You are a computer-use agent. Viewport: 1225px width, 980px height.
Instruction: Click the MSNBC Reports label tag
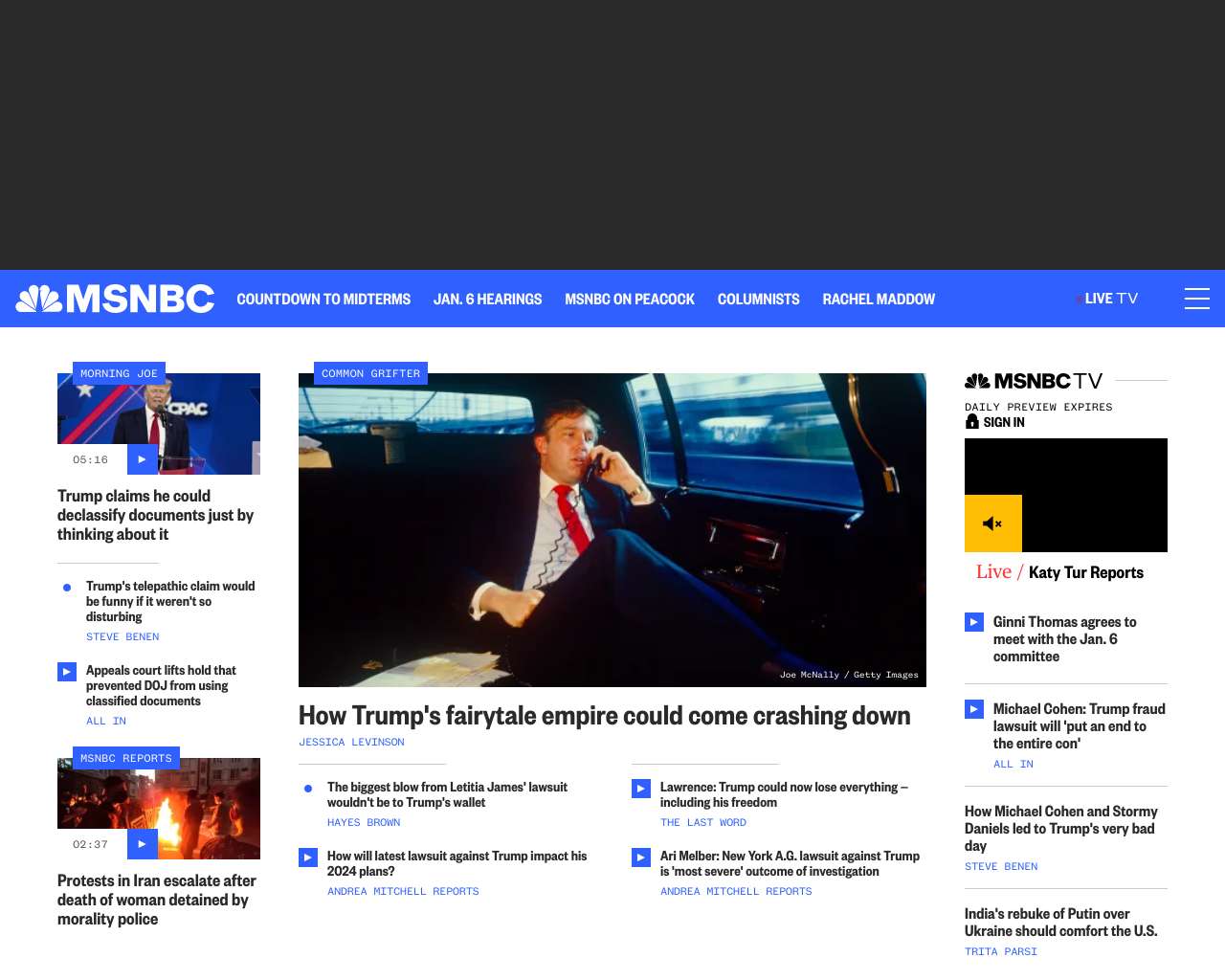(126, 758)
